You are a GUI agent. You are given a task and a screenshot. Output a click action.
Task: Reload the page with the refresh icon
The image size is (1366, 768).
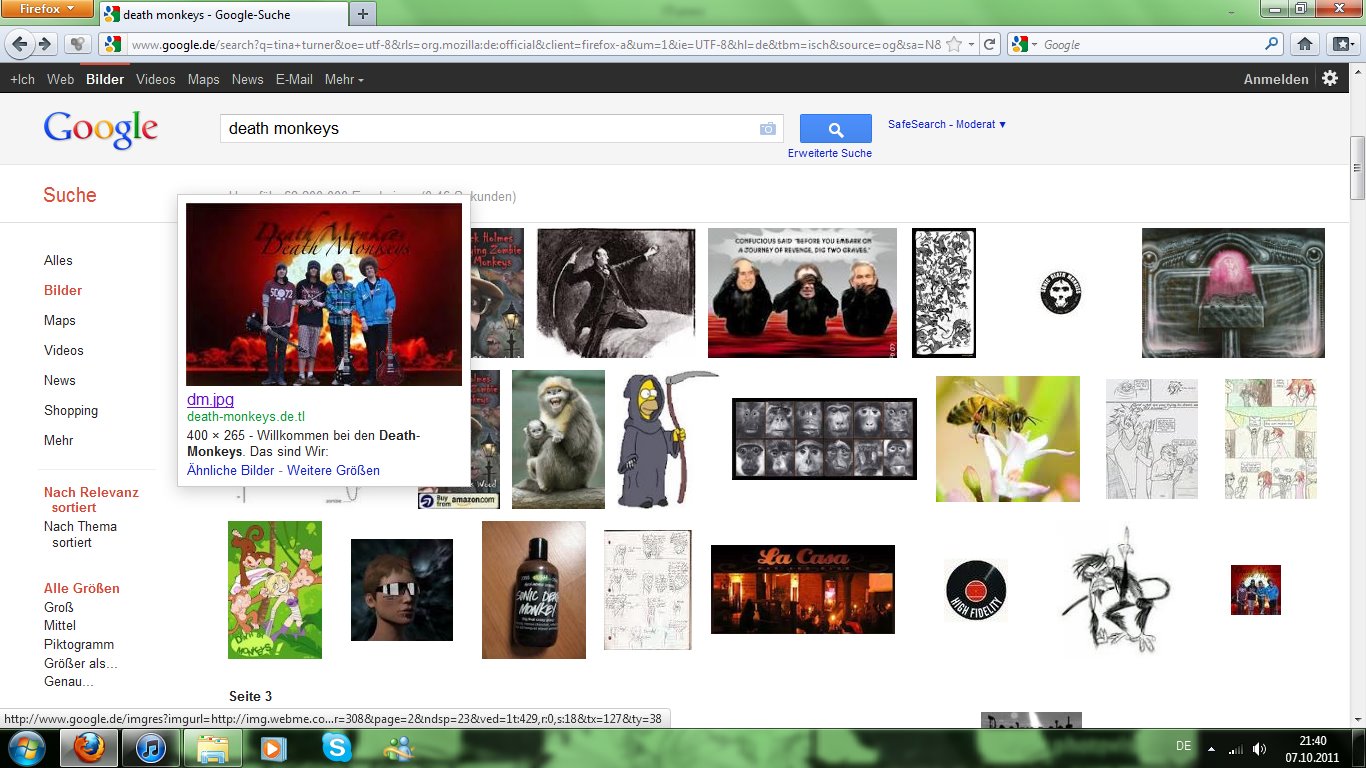click(990, 44)
